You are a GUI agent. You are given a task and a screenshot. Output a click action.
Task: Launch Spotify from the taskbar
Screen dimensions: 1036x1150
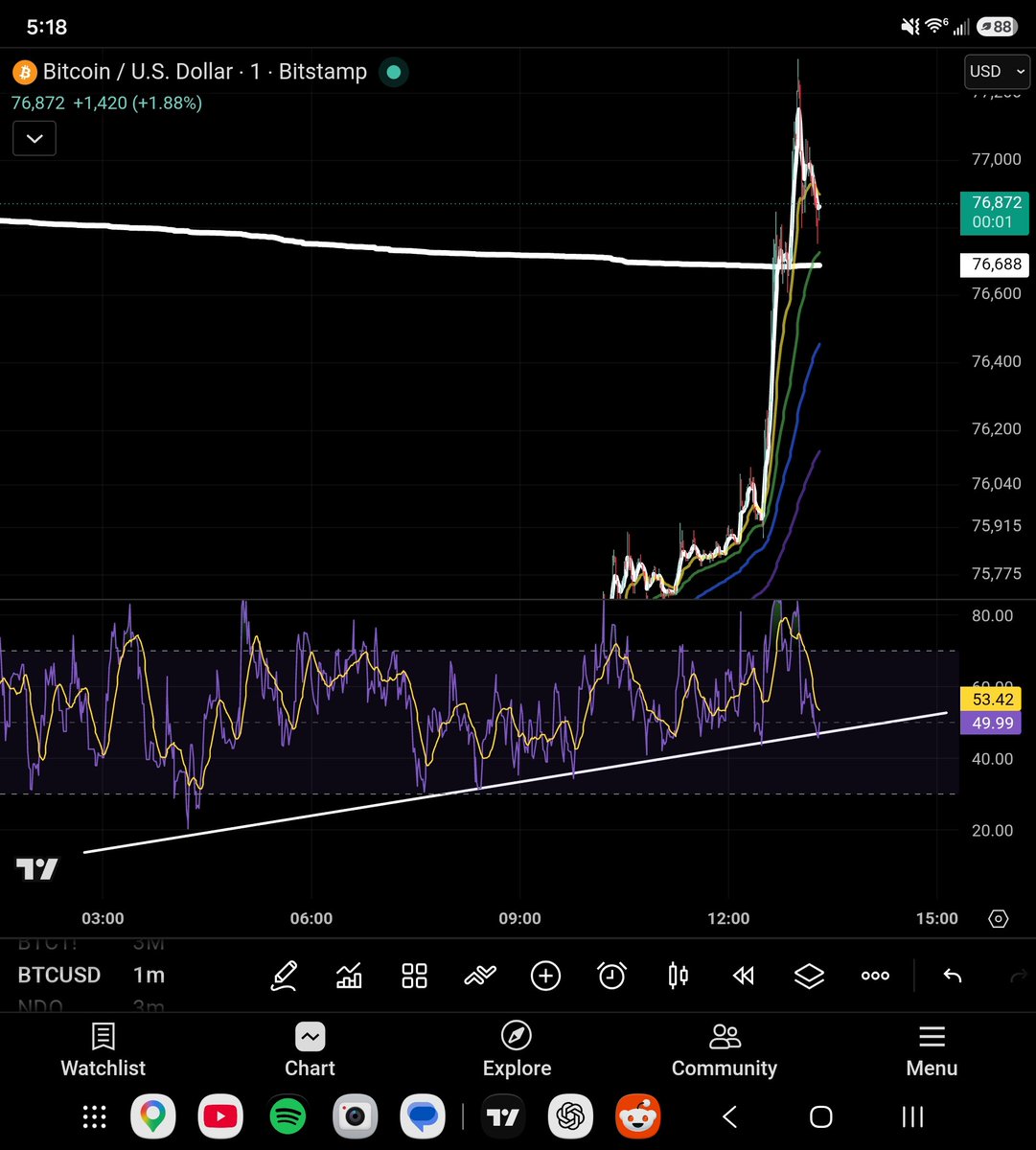[288, 1116]
